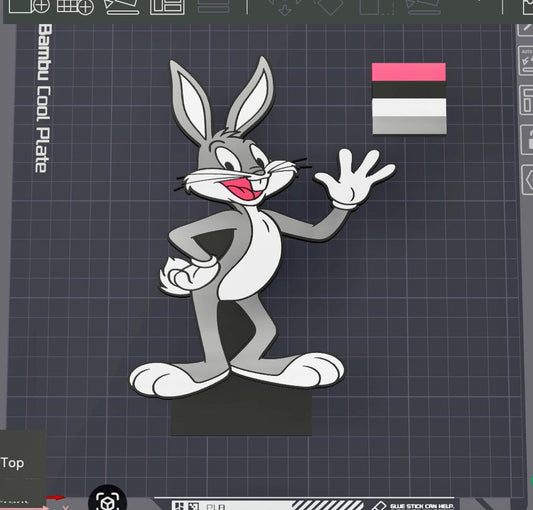Click the Top face of view cube
Viewport: 533px width, 510px height.
coord(13,463)
